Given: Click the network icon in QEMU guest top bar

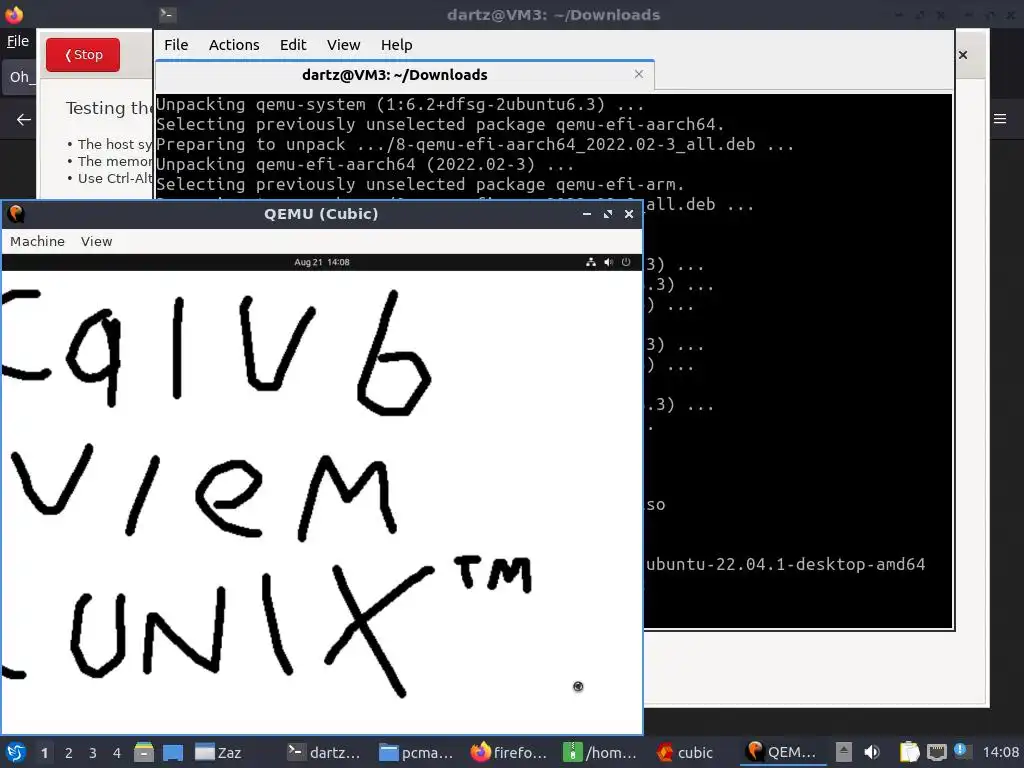Looking at the screenshot, I should (590, 263).
